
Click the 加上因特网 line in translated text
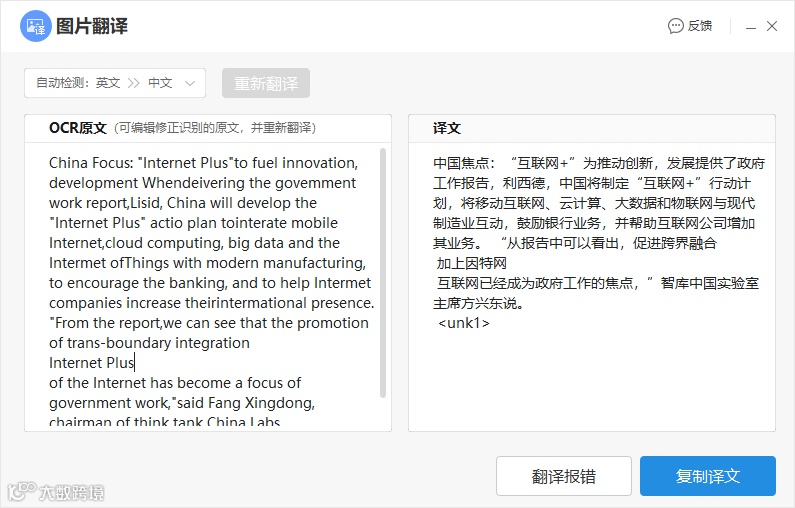472,263
